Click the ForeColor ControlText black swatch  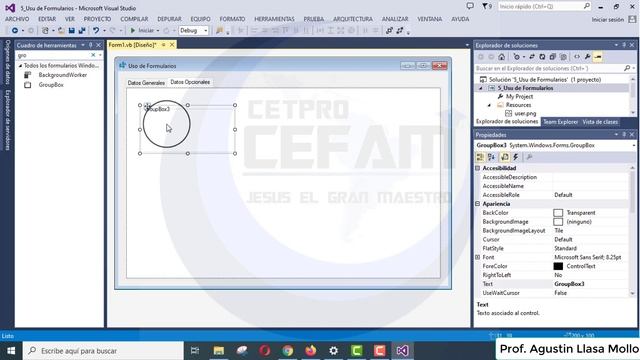pyautogui.click(x=558, y=267)
